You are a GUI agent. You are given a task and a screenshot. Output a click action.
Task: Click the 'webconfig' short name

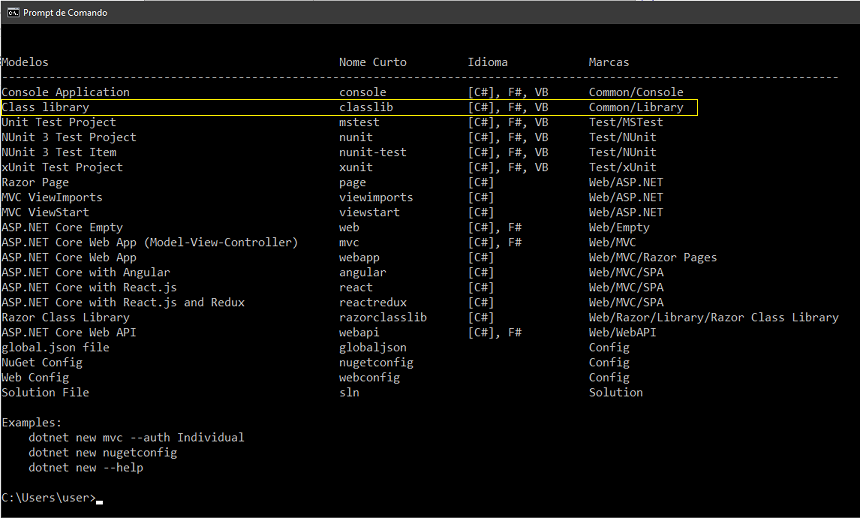370,378
